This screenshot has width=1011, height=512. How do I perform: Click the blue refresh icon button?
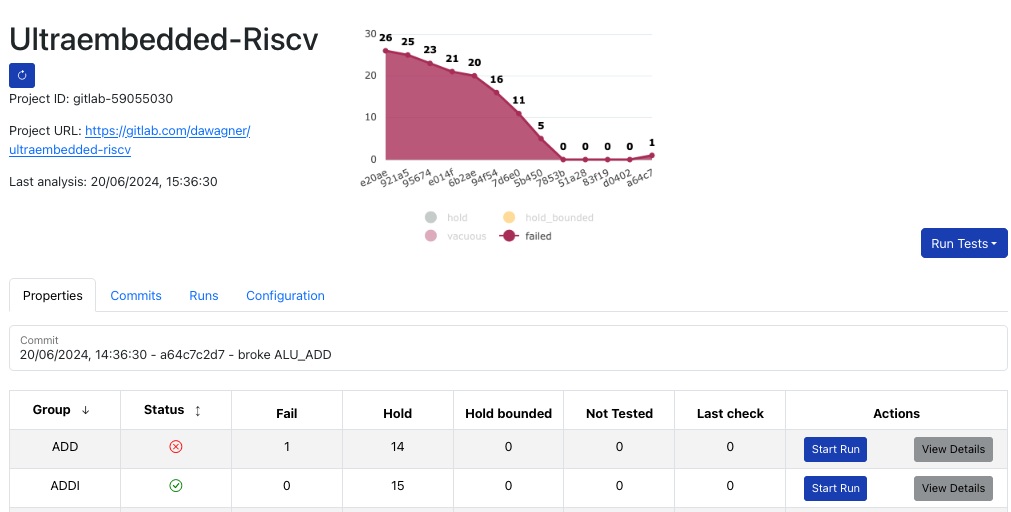click(22, 75)
